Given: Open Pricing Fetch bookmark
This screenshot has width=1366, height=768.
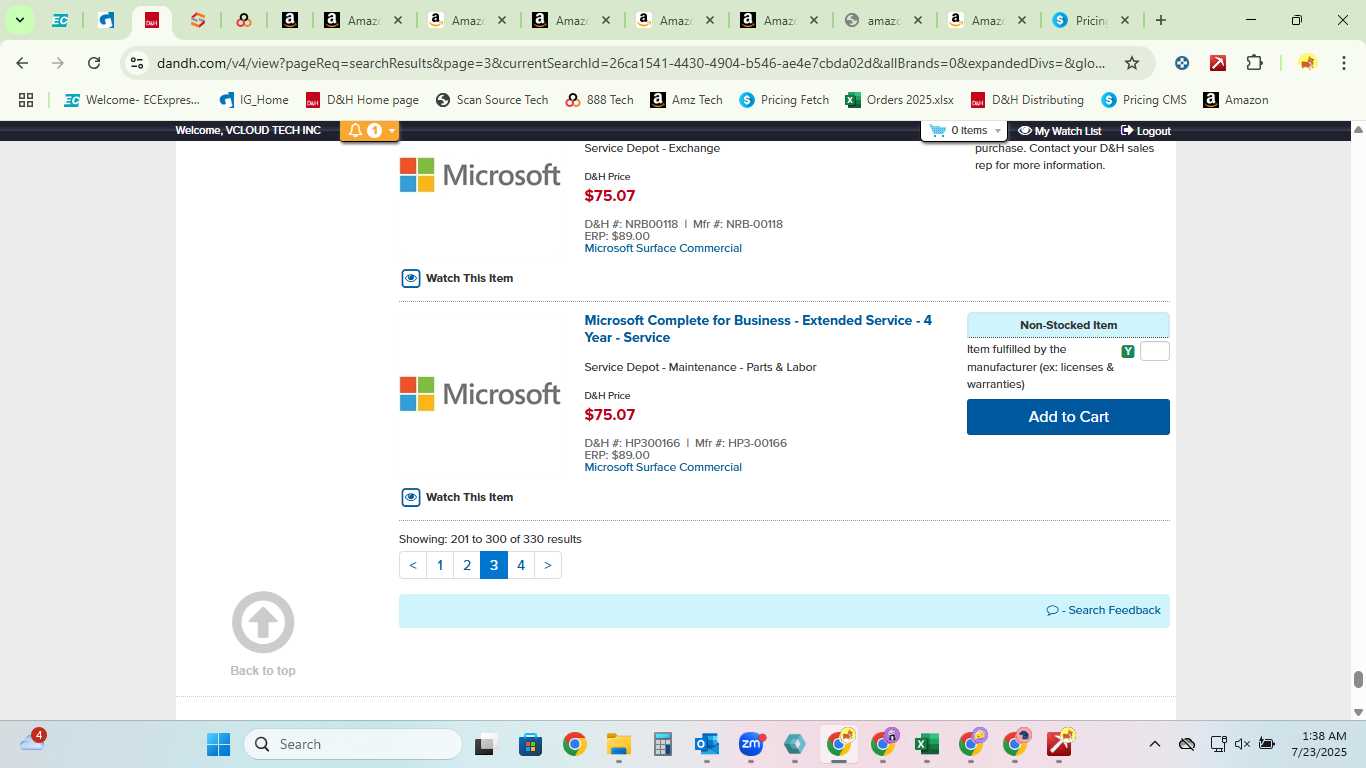Looking at the screenshot, I should (784, 100).
